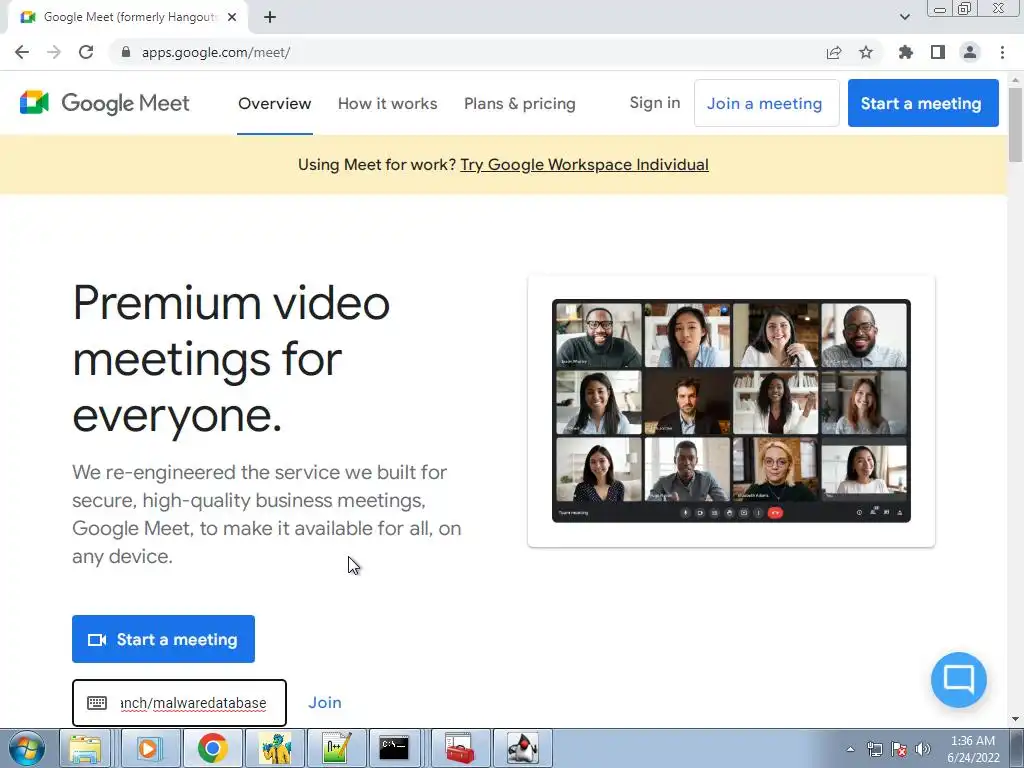Click the Google Meet logo icon
The height and width of the screenshot is (768, 1024).
point(35,103)
